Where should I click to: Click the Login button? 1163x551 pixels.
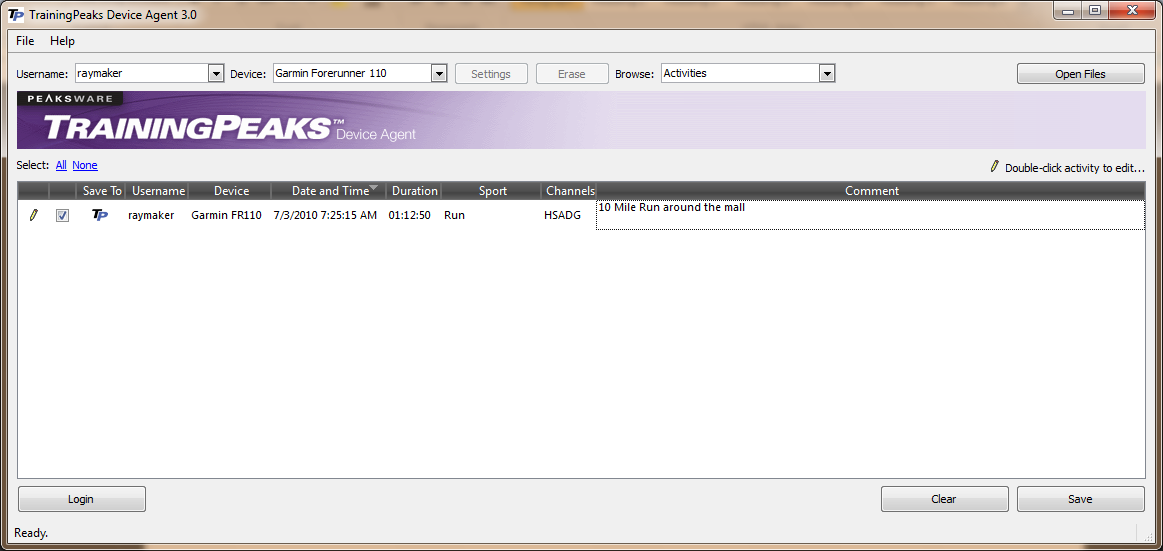coord(81,499)
